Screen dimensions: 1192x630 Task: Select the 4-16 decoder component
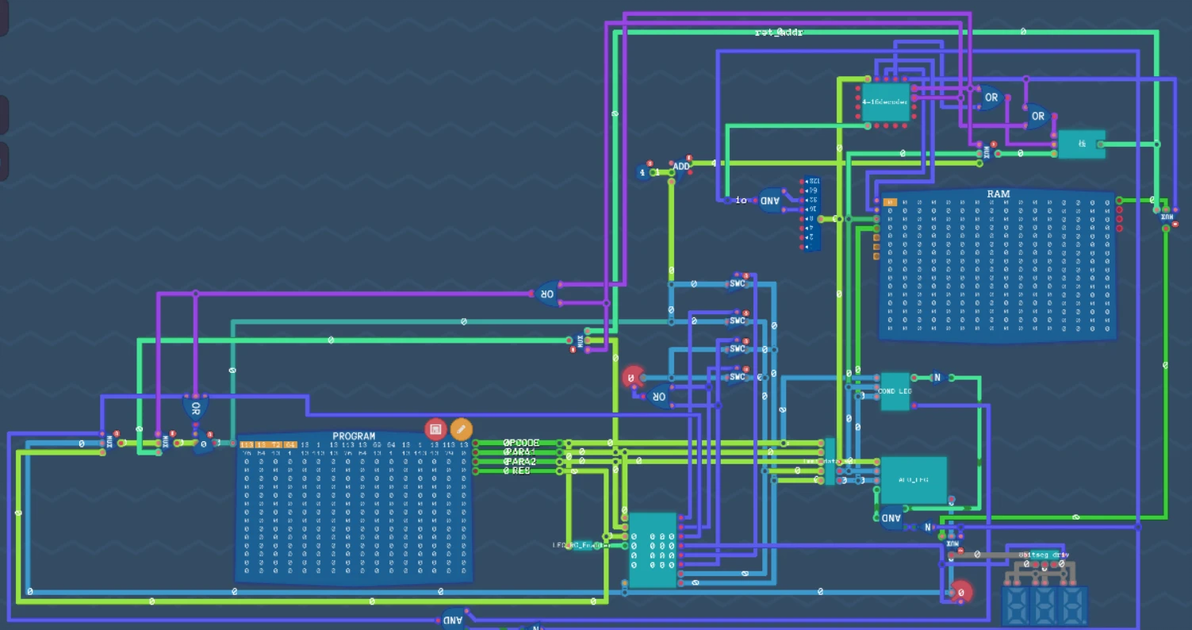click(886, 102)
